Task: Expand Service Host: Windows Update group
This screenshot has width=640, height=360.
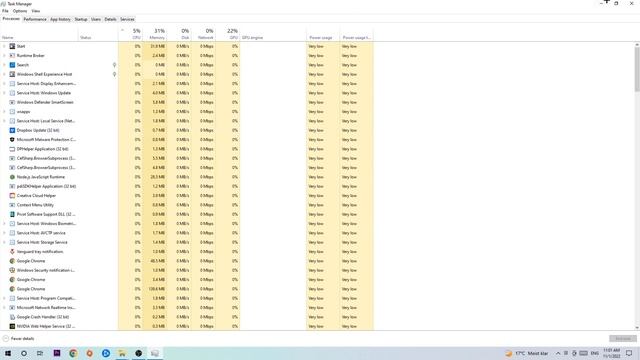Action: click(4, 93)
